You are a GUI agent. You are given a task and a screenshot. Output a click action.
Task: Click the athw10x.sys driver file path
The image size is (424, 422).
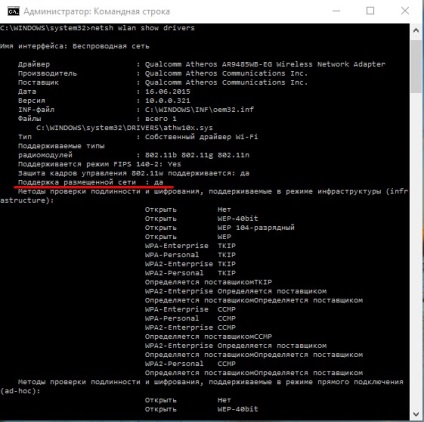[124, 128]
